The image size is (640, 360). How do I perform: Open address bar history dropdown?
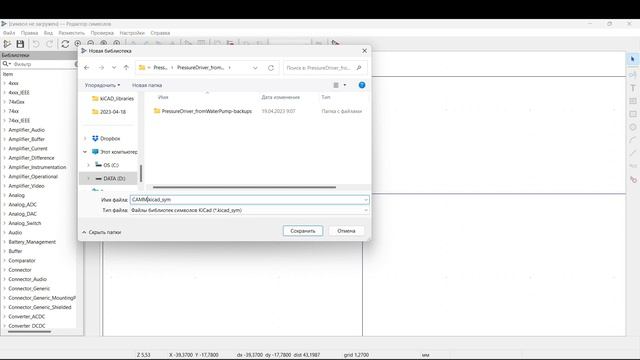pos(255,68)
